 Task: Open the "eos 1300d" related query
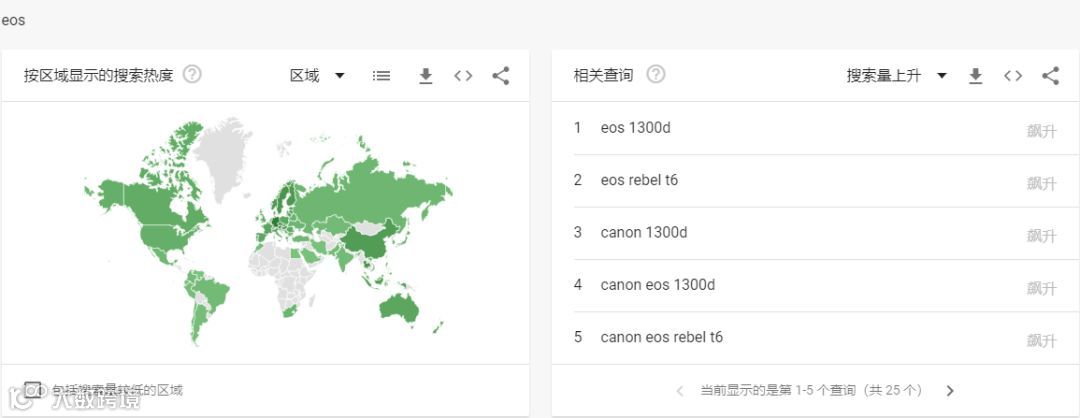tap(636, 128)
